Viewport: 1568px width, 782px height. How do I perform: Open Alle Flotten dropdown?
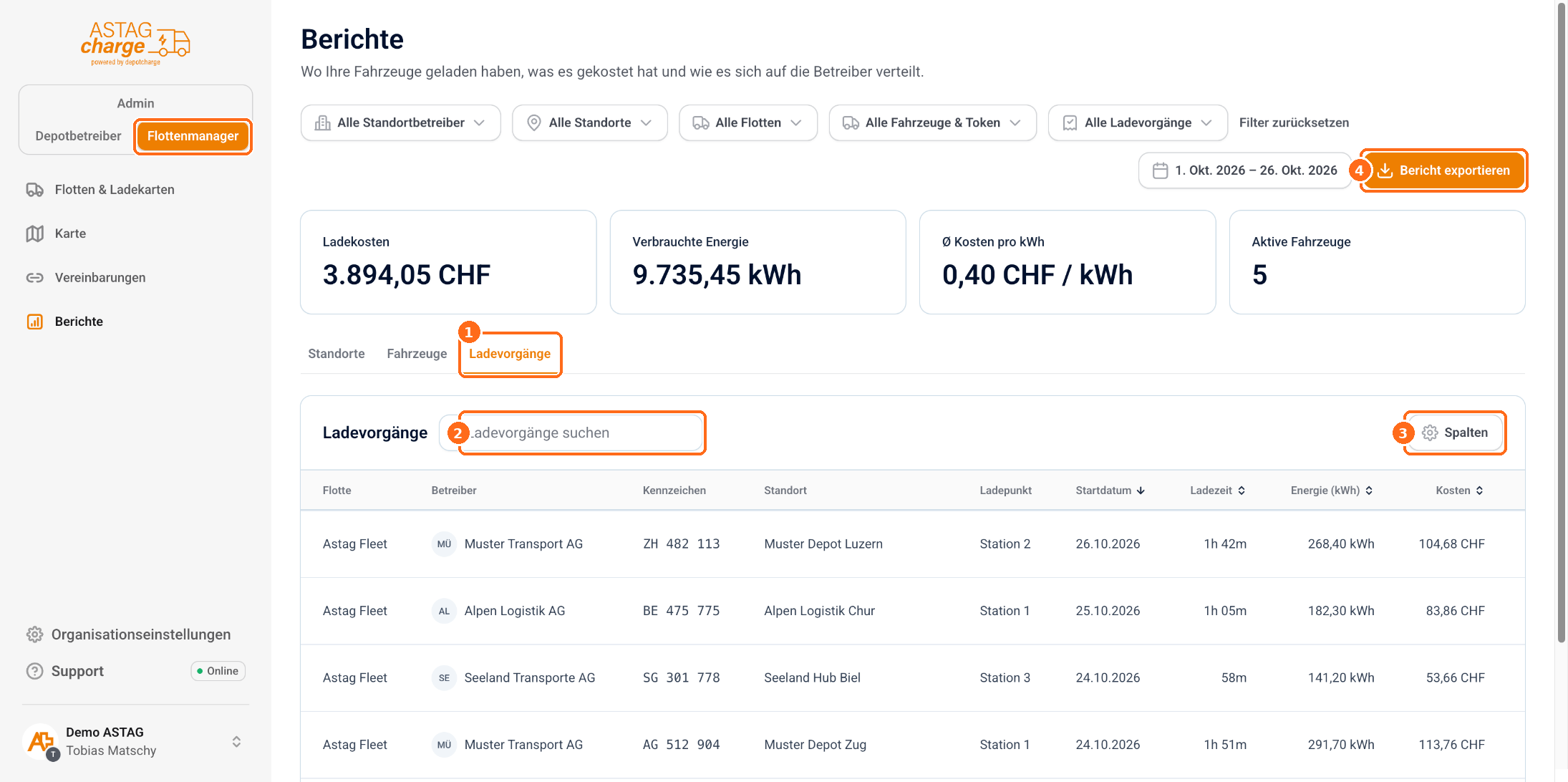pos(747,123)
